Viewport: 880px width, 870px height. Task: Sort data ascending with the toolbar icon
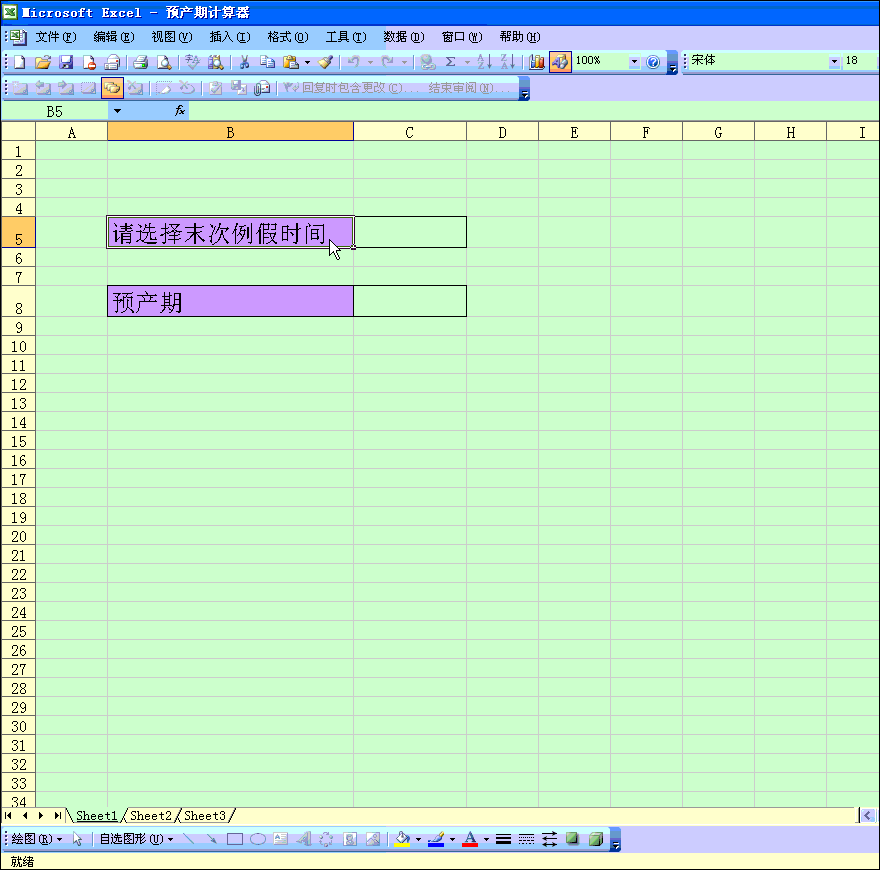pos(484,61)
